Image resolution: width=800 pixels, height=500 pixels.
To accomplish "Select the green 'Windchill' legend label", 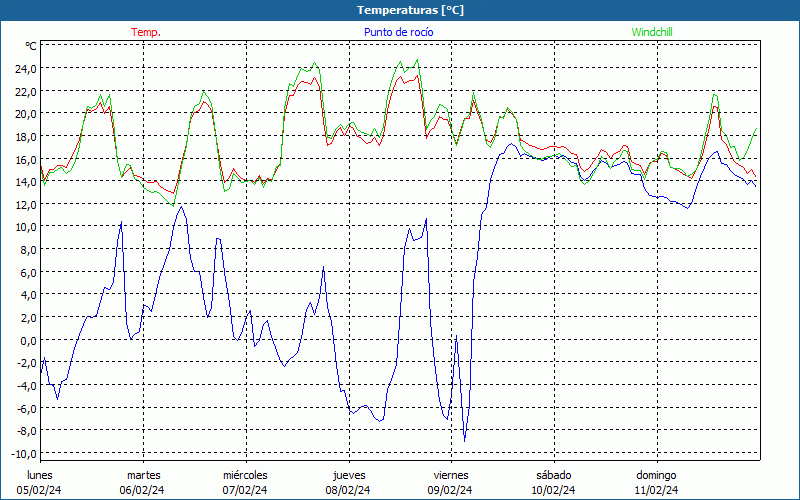I will tap(652, 32).
